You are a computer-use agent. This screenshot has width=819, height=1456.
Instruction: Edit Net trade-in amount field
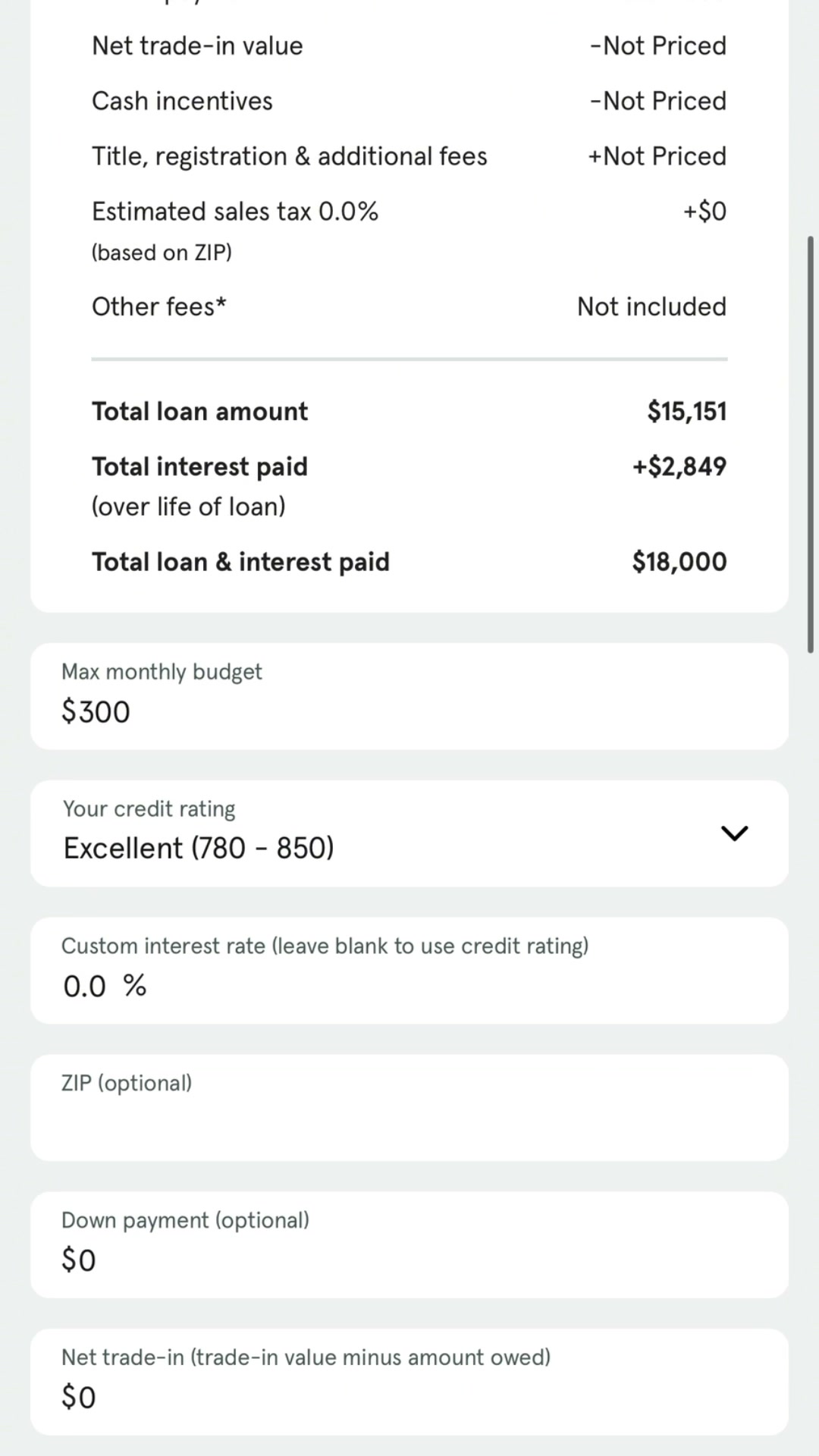(x=409, y=1382)
